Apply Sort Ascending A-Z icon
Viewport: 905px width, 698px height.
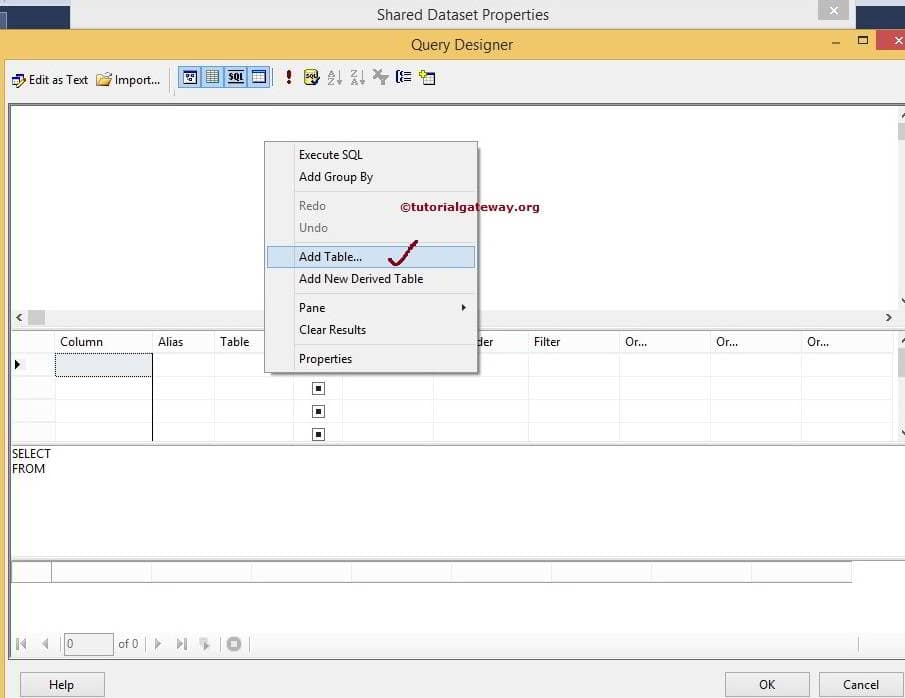334,77
